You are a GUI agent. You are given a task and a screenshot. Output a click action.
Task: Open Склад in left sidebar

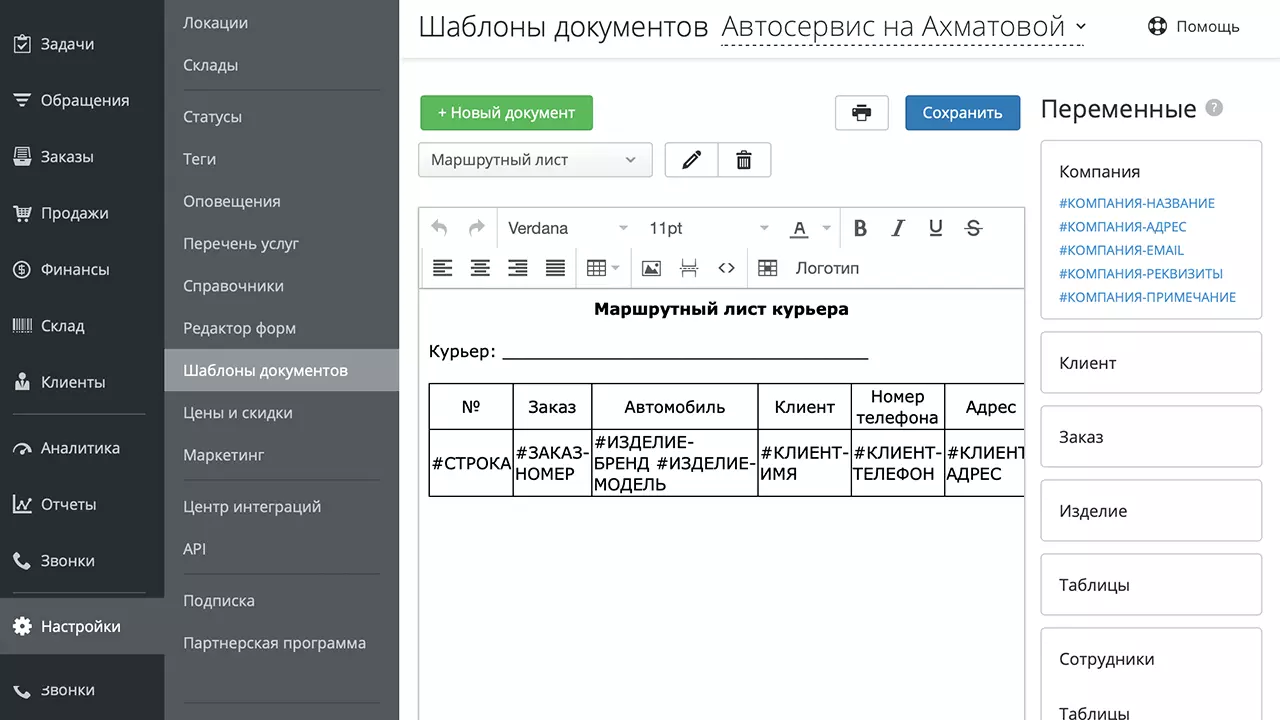82,326
